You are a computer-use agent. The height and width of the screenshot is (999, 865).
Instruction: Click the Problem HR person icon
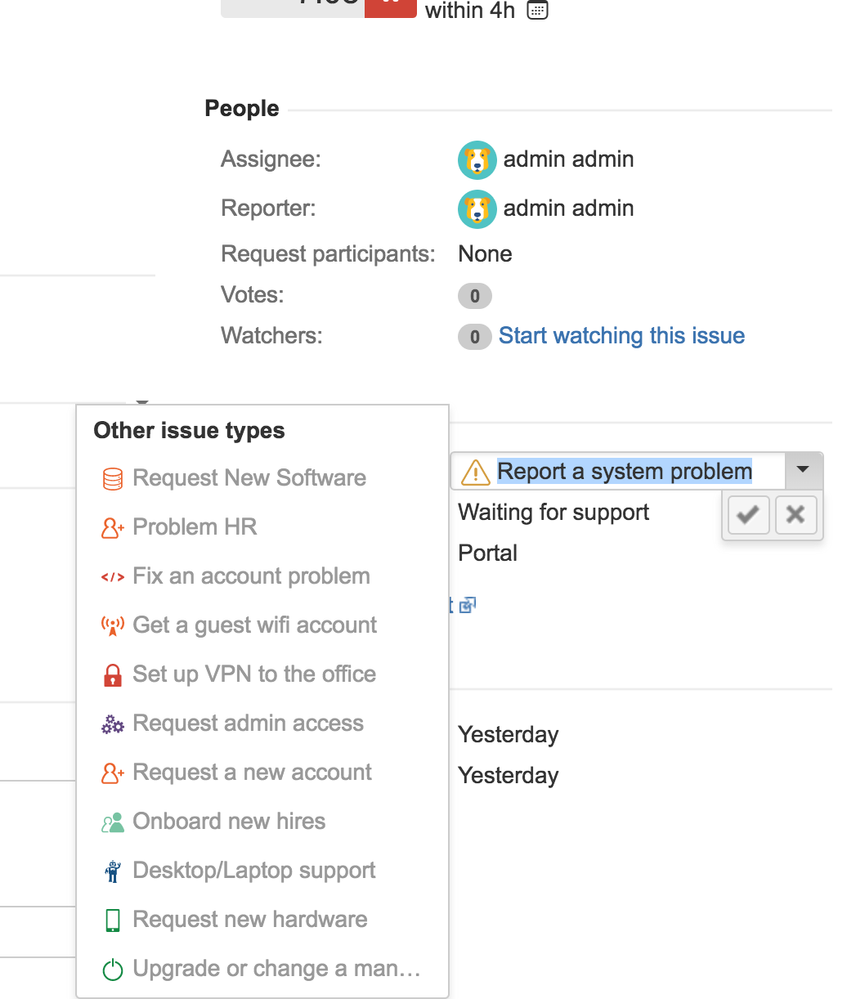pos(113,528)
